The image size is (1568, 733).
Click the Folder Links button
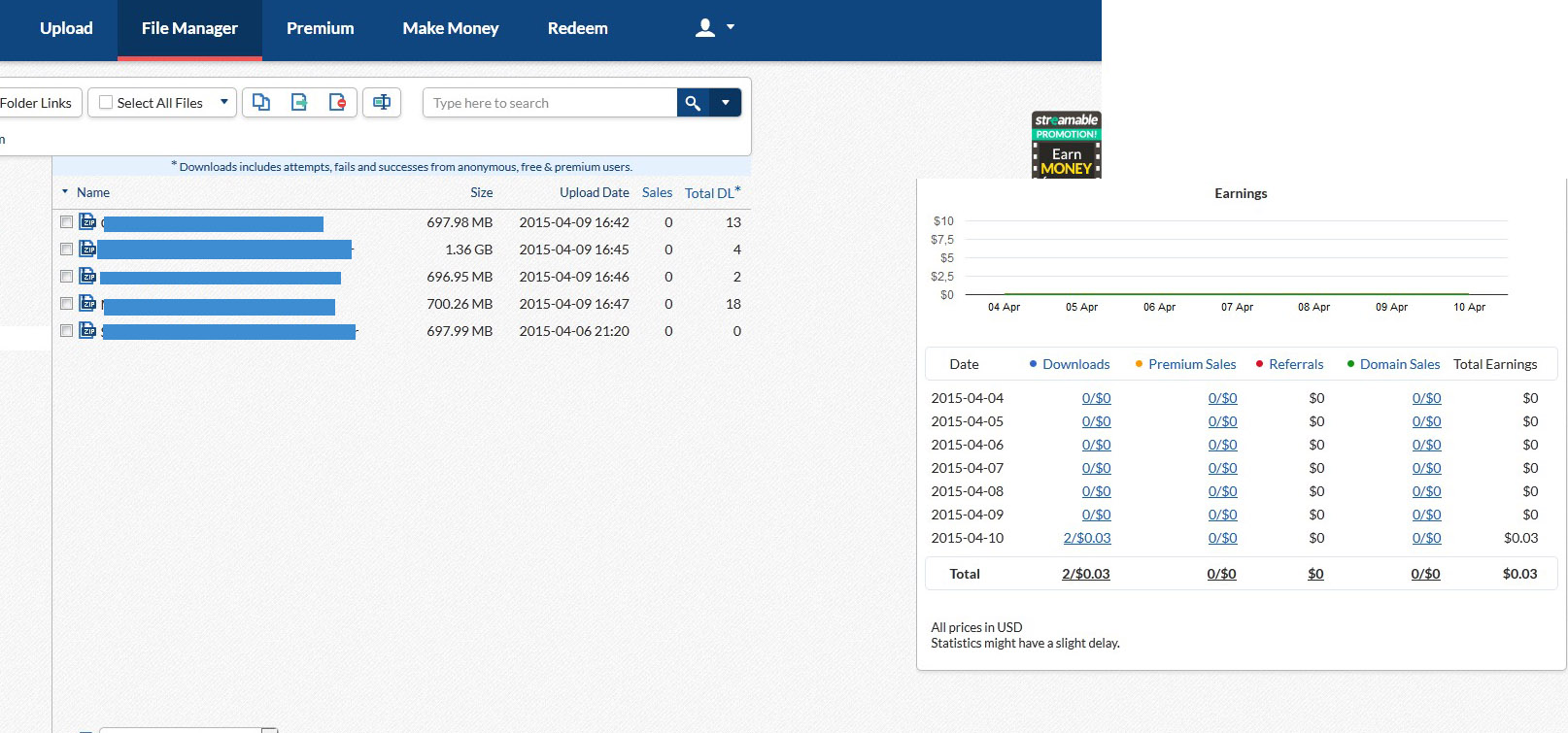(36, 103)
